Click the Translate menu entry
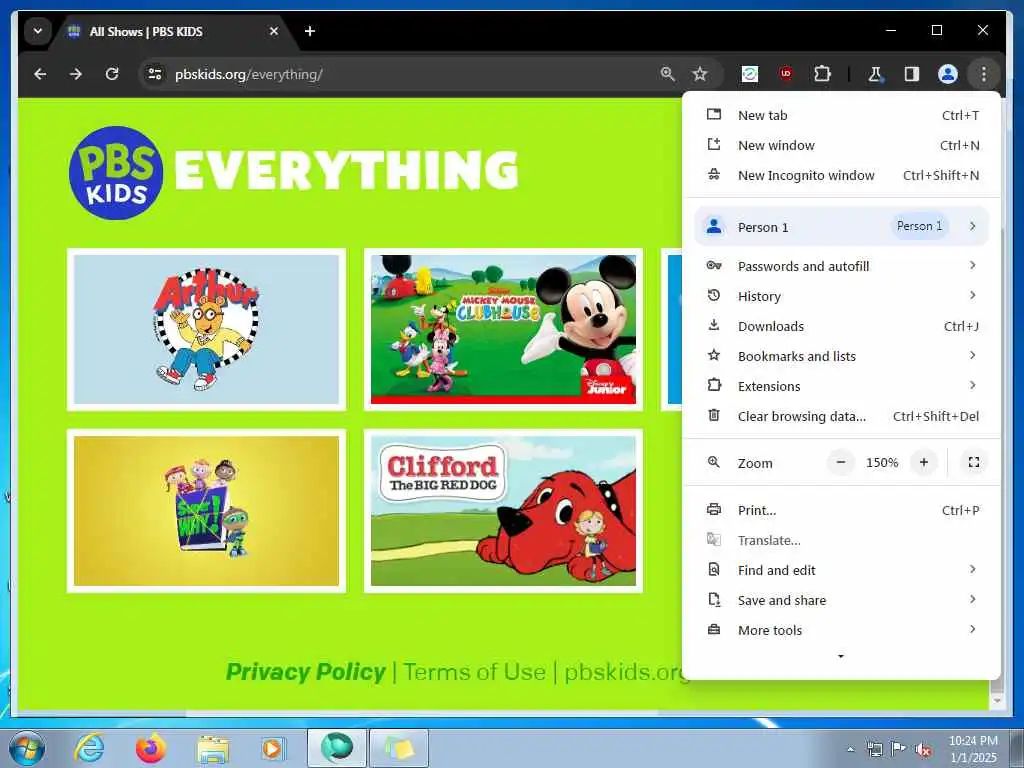Image resolution: width=1024 pixels, height=768 pixels. [841, 540]
